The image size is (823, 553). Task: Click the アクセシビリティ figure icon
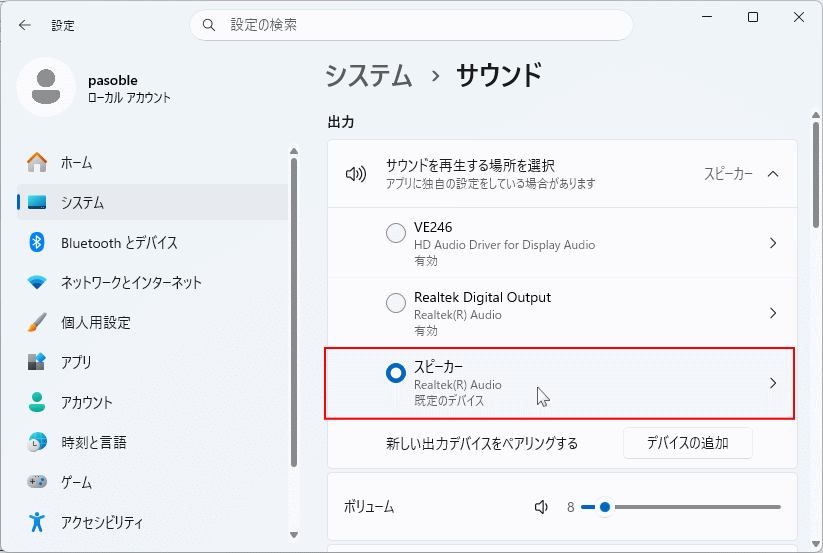pos(37,522)
